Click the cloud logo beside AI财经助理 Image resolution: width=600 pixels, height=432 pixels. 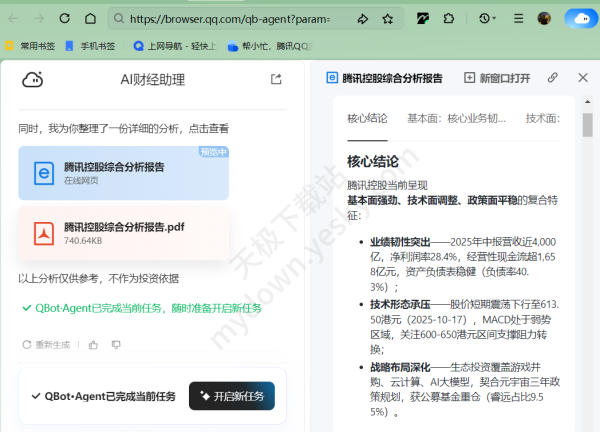point(32,80)
